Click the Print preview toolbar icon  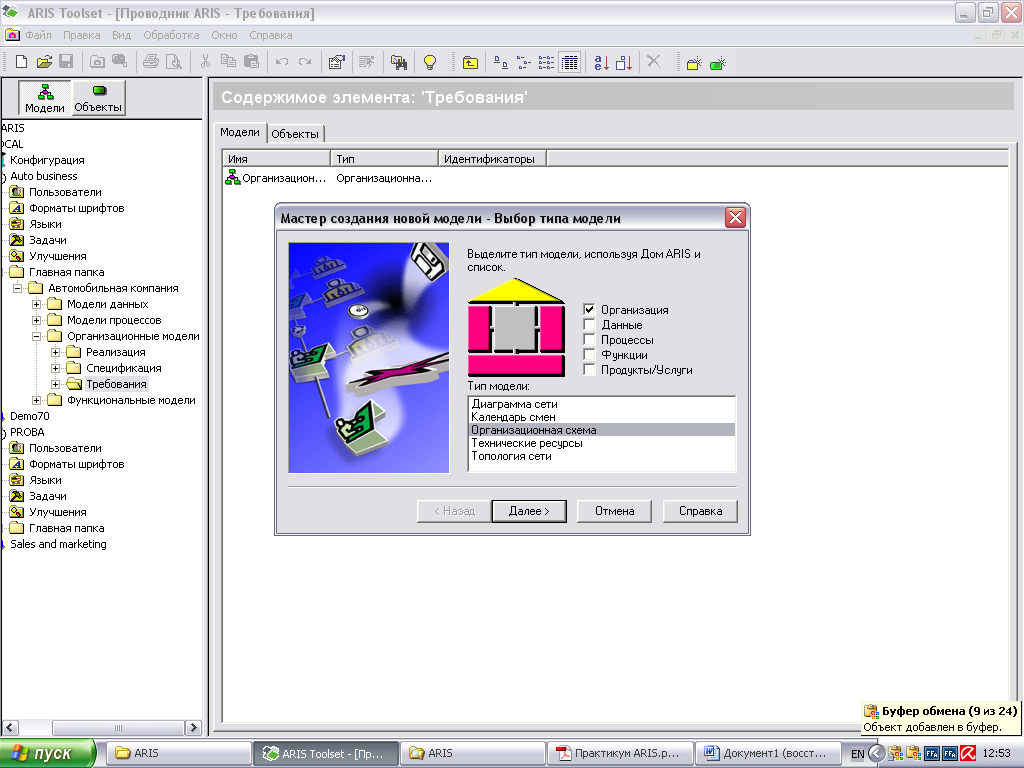(x=174, y=62)
